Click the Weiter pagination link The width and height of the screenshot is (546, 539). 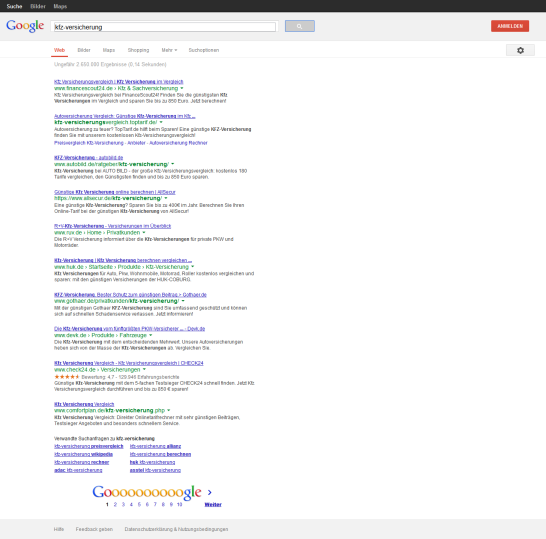(x=213, y=504)
